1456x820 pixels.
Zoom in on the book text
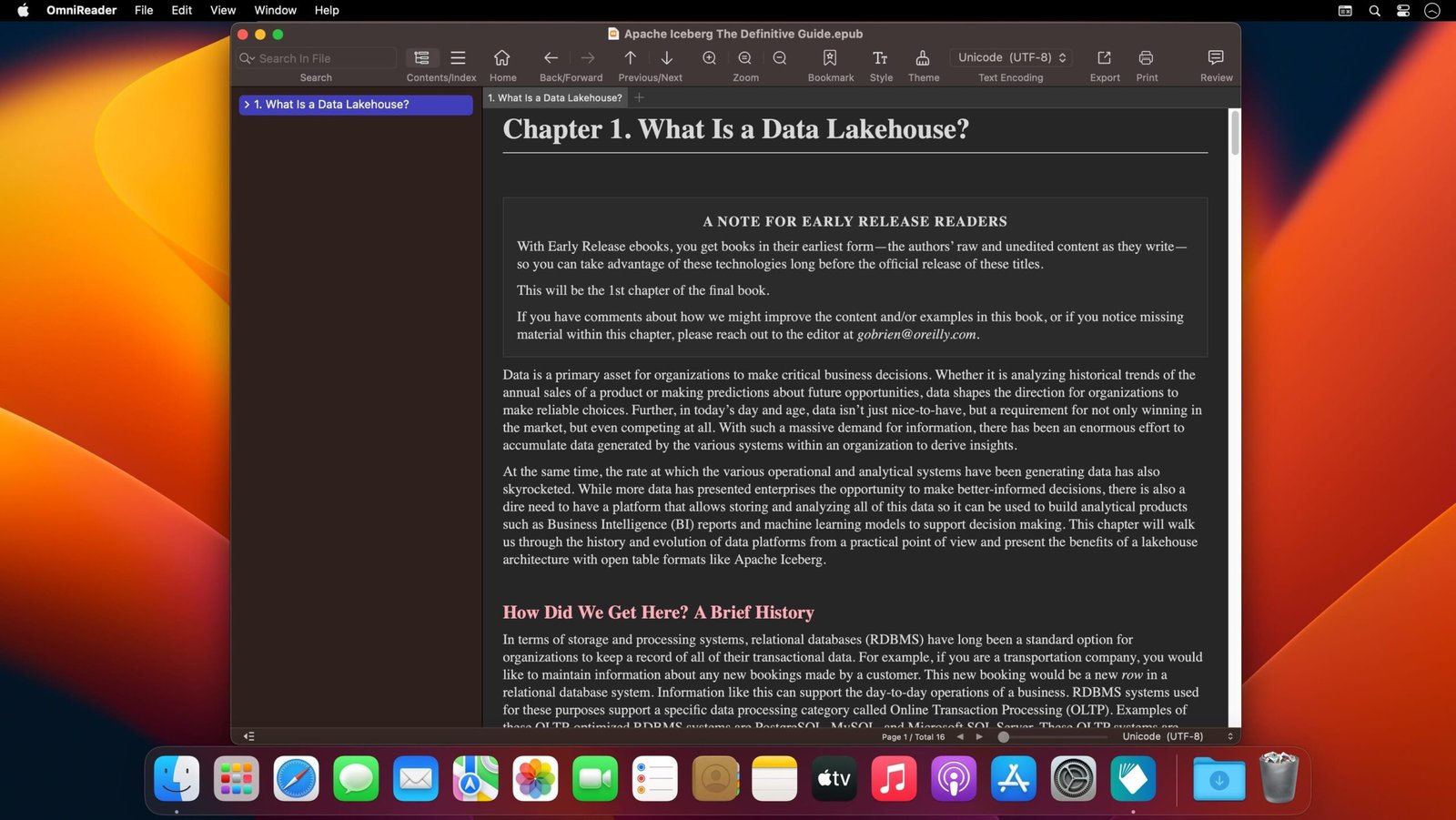click(709, 57)
